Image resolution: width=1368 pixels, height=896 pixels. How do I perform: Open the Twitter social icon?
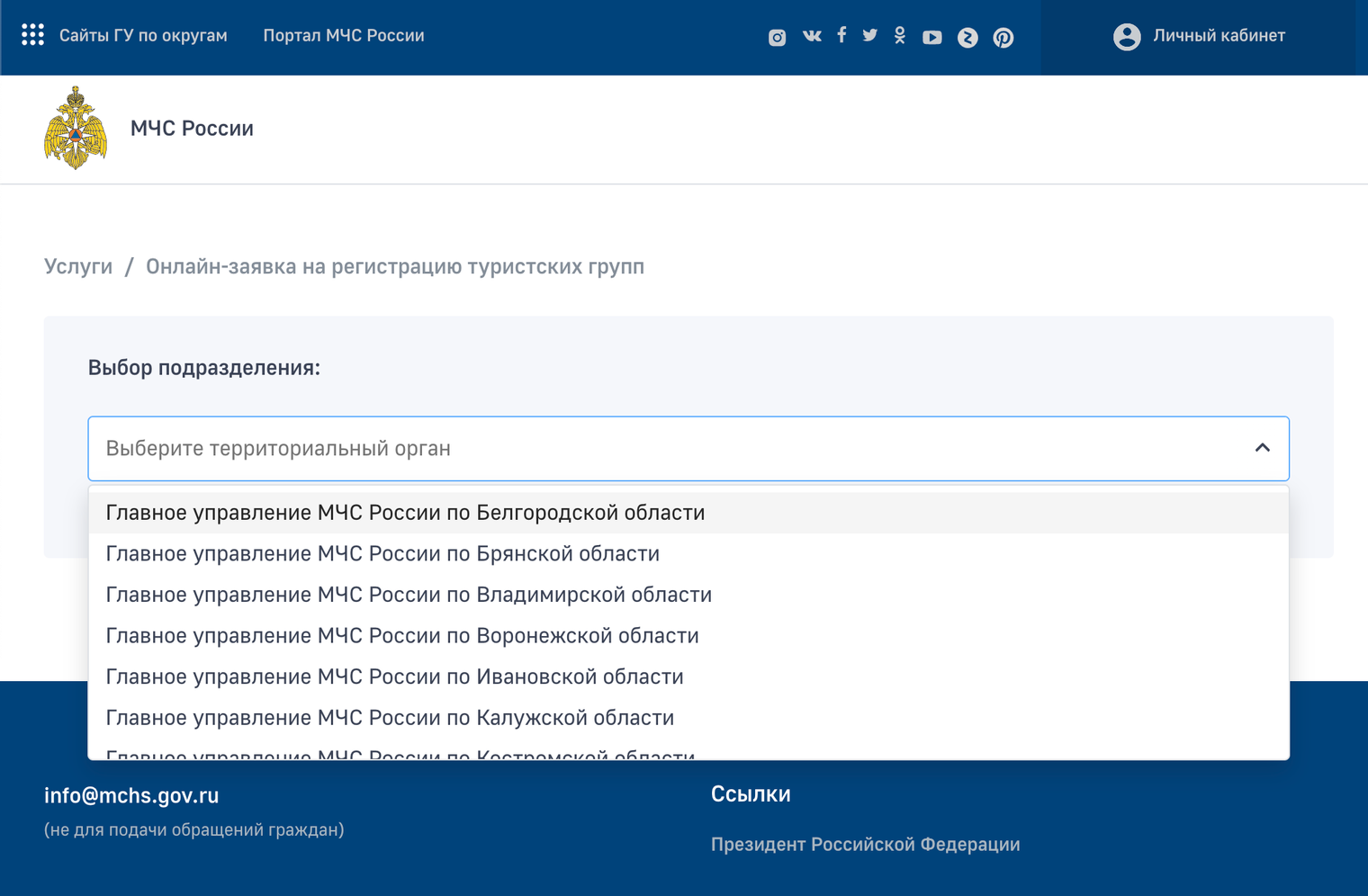pyautogui.click(x=869, y=35)
